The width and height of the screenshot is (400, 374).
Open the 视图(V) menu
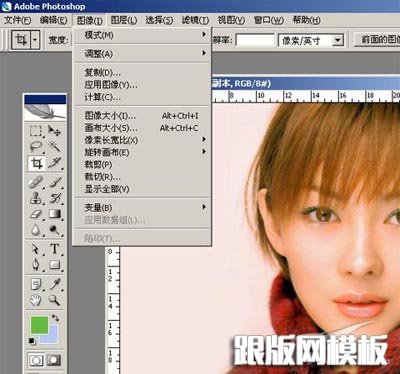pos(231,20)
